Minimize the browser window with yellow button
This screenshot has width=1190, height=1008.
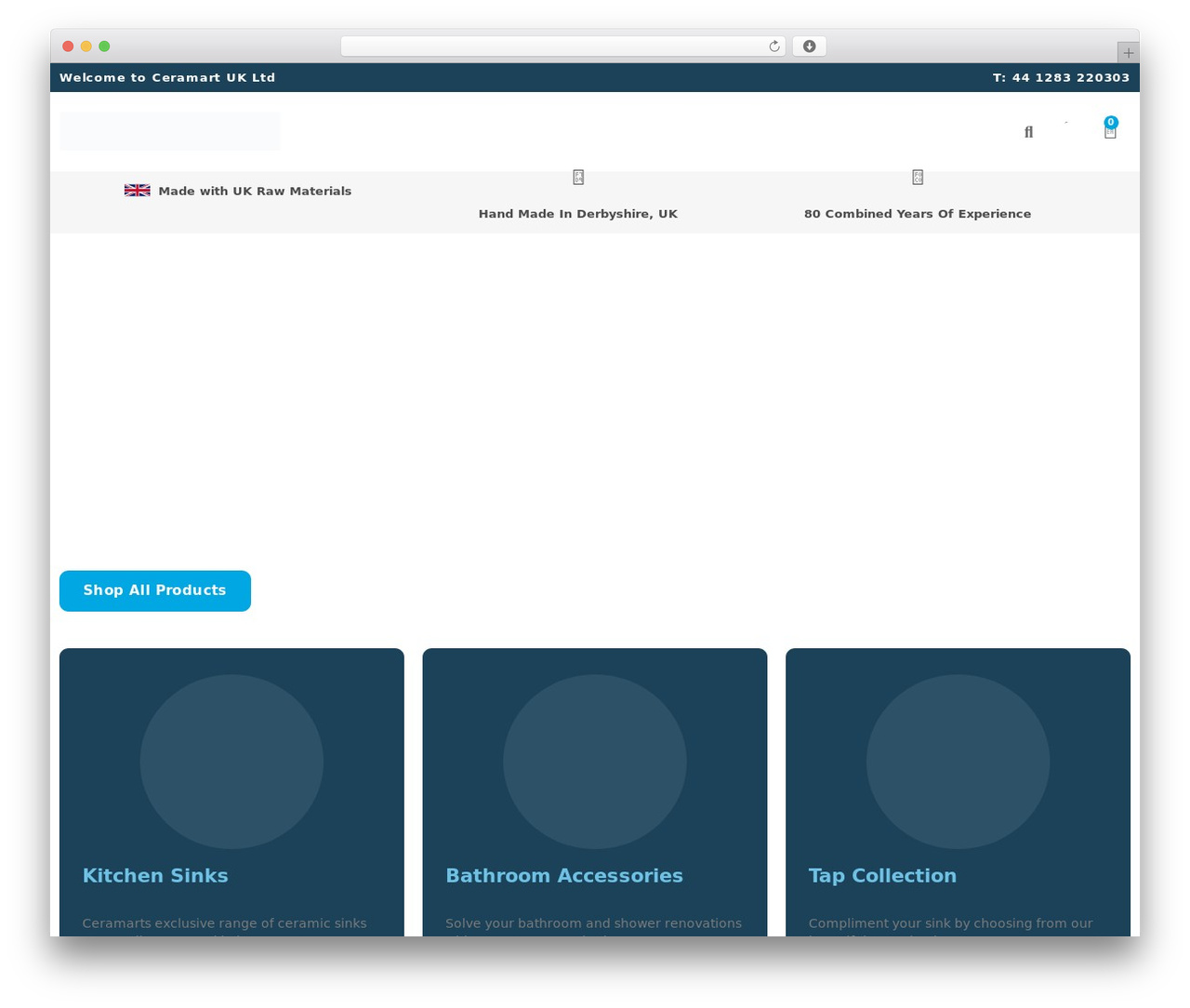click(86, 46)
